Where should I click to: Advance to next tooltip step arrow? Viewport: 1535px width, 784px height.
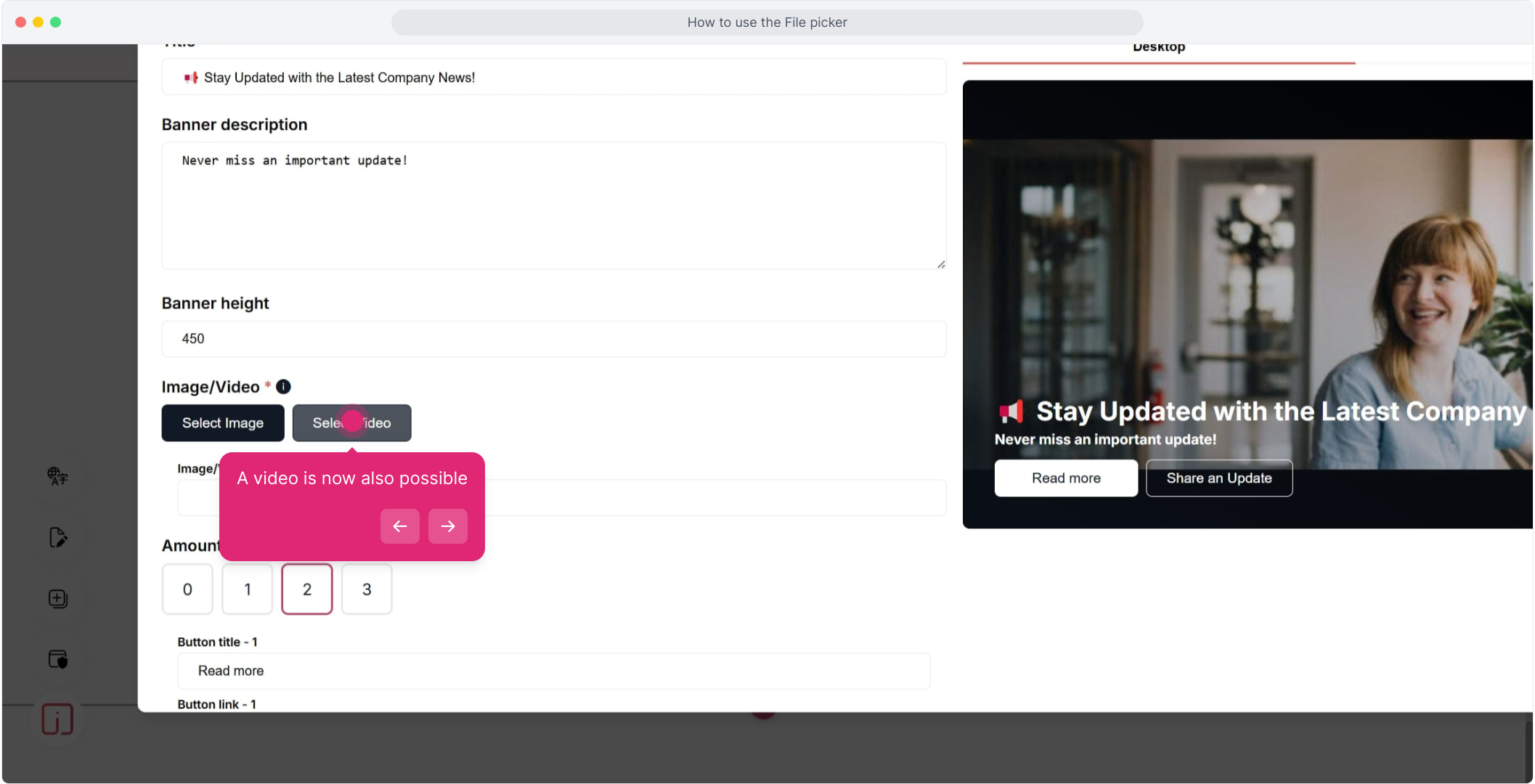point(447,526)
